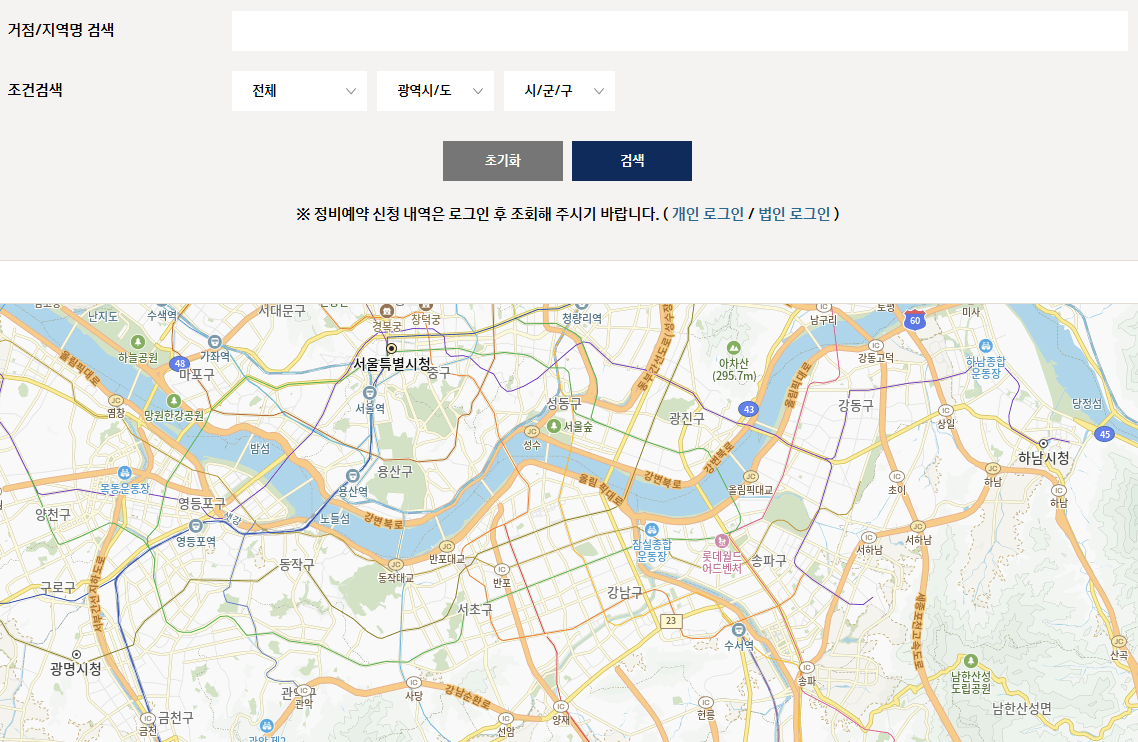
Task: Click the 경복궁 palace icon
Action: pos(388,312)
